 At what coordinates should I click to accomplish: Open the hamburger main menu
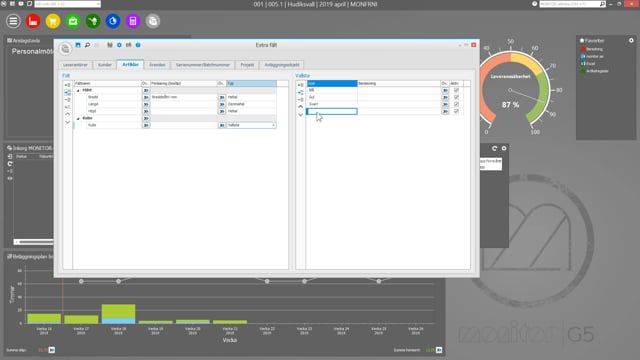[x=13, y=21]
